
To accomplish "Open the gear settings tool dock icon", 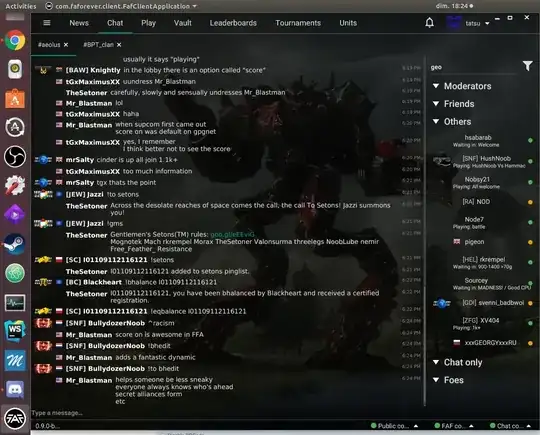I will [15, 185].
